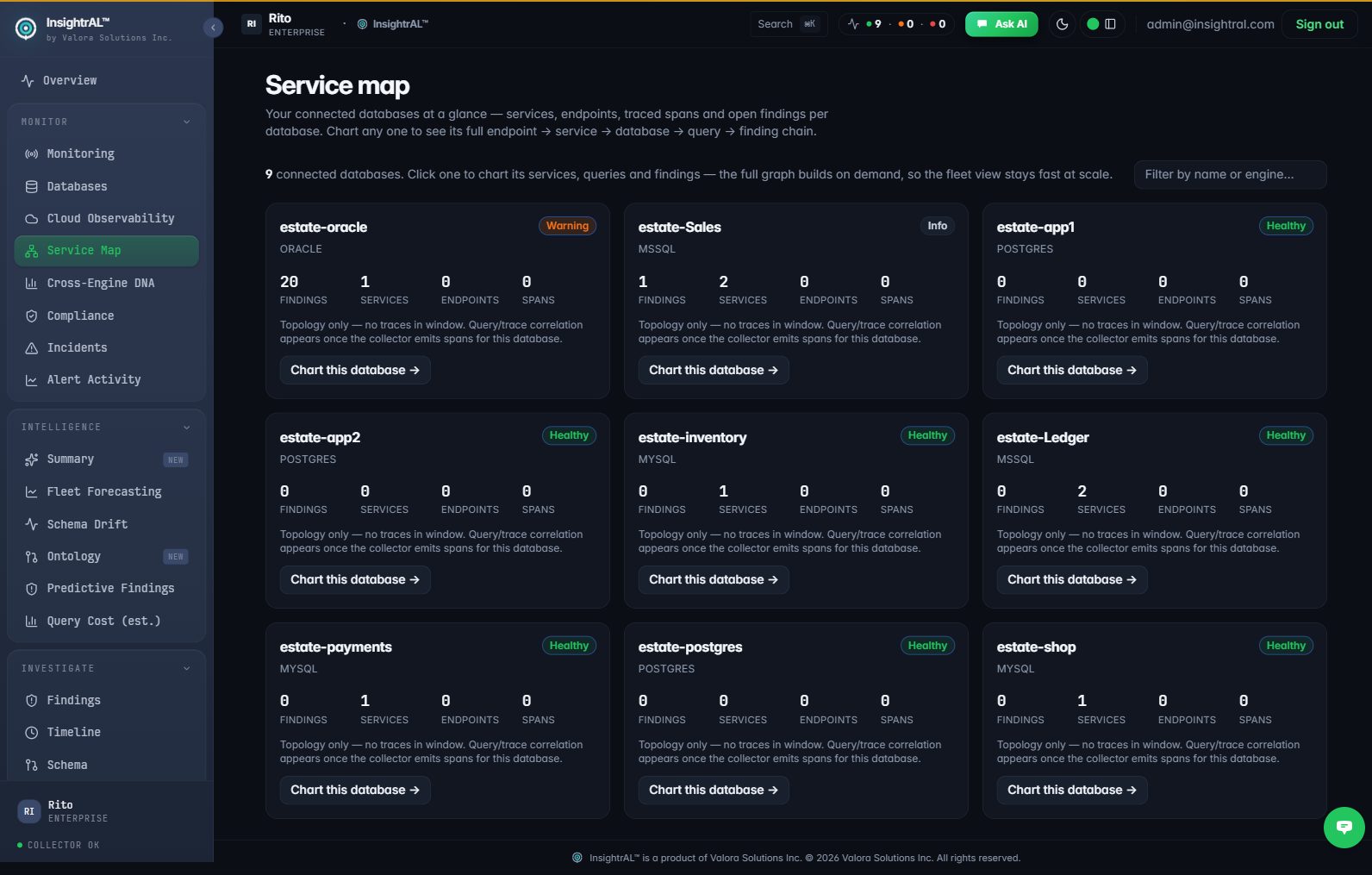1372x875 pixels.
Task: Toggle the panel layout icon in the header
Action: point(1111,24)
